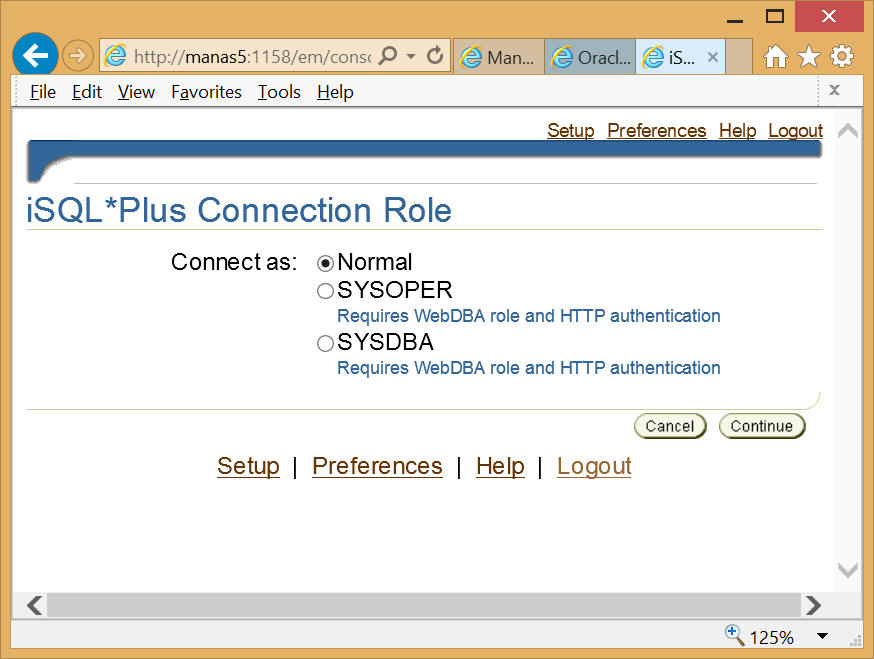Click the zoom magnifier icon in status bar
Viewport: 874px width, 659px height.
(x=734, y=635)
